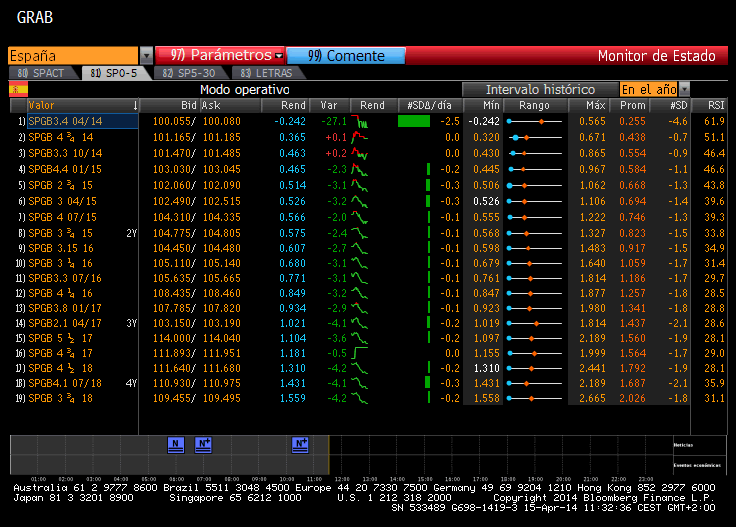Select security SPGB4.4 01/15
736x527 pixels.
point(65,169)
